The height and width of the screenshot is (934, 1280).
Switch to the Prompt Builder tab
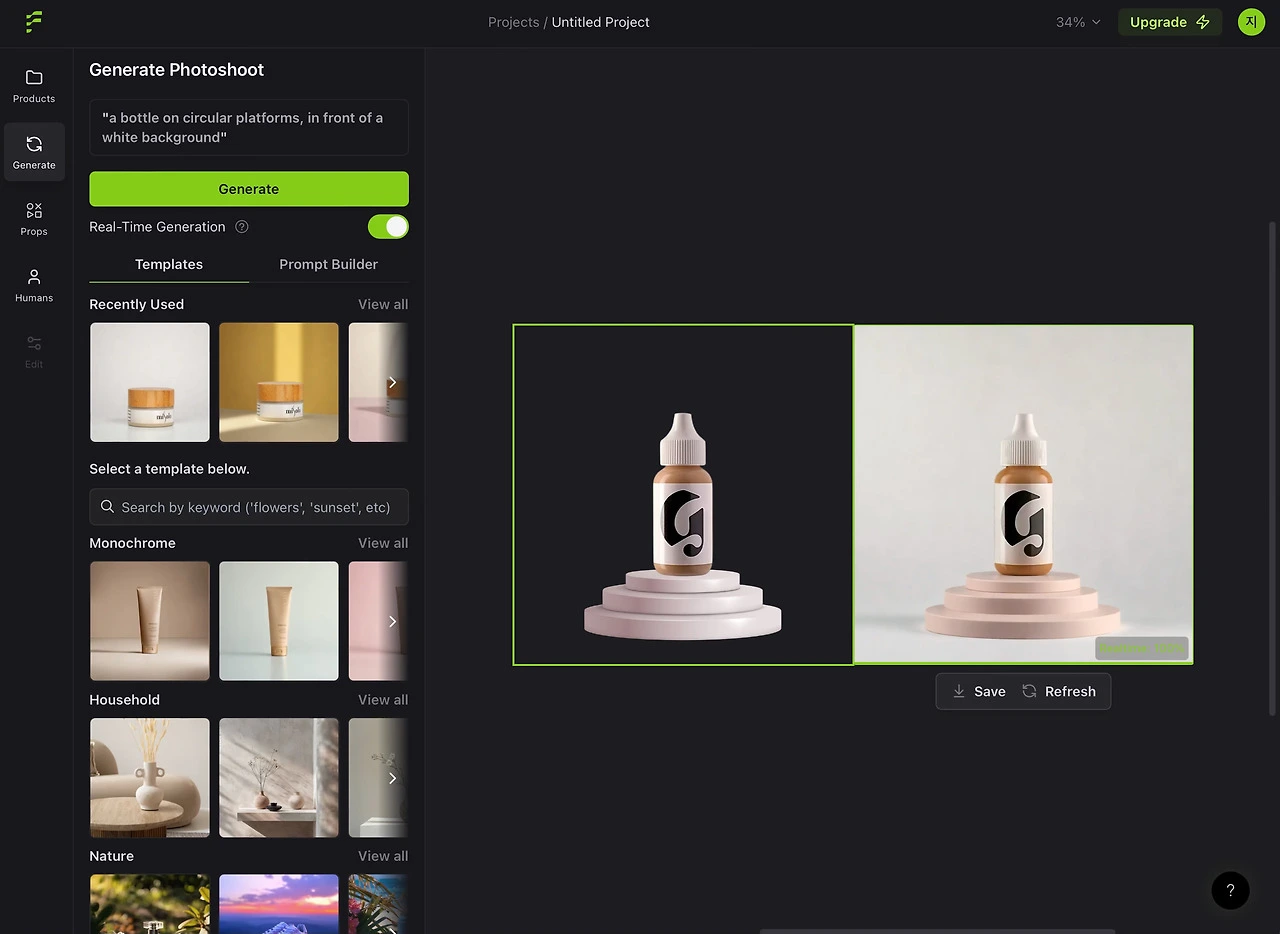tap(329, 264)
